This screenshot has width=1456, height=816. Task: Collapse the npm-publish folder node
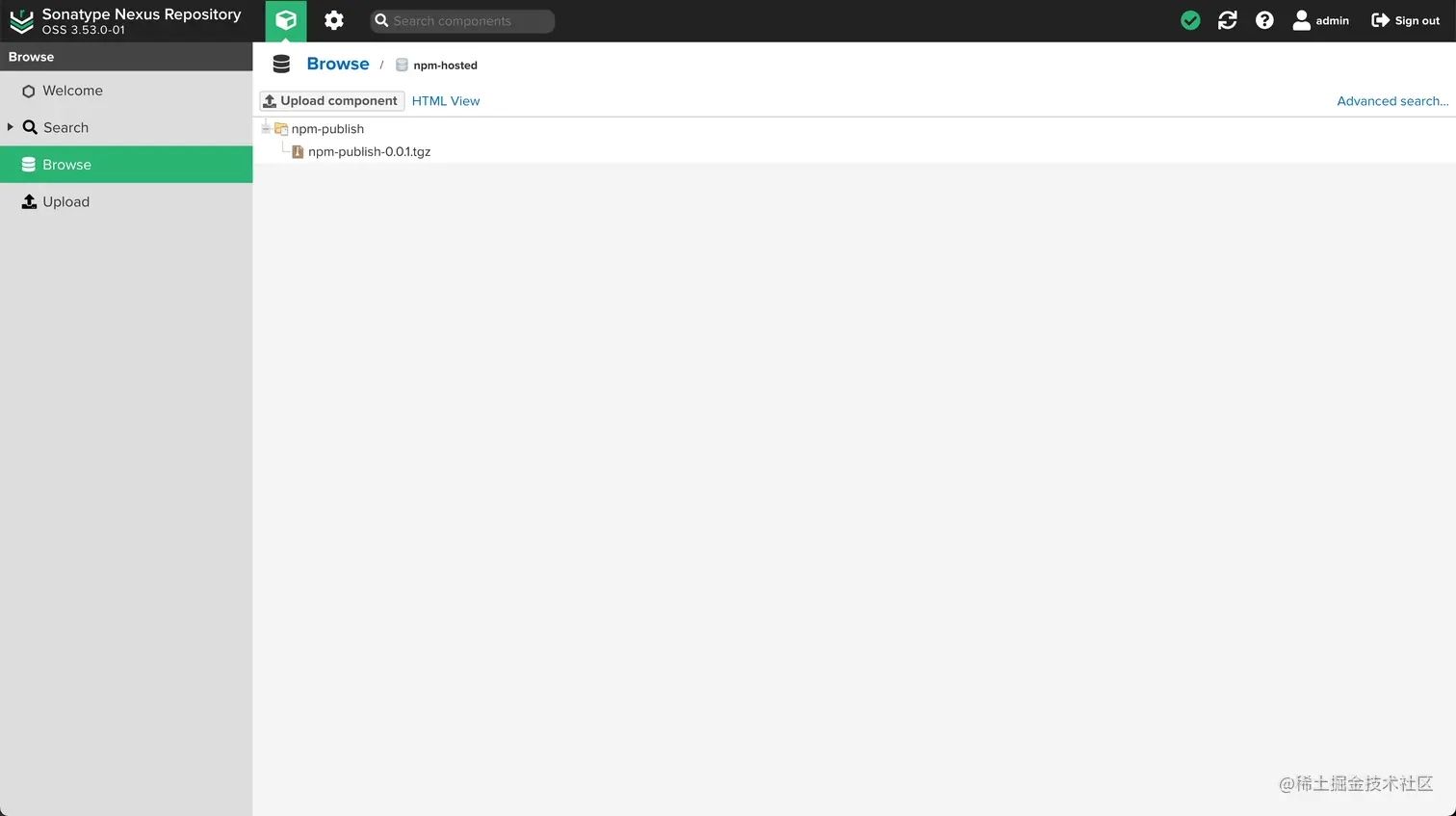(266, 128)
